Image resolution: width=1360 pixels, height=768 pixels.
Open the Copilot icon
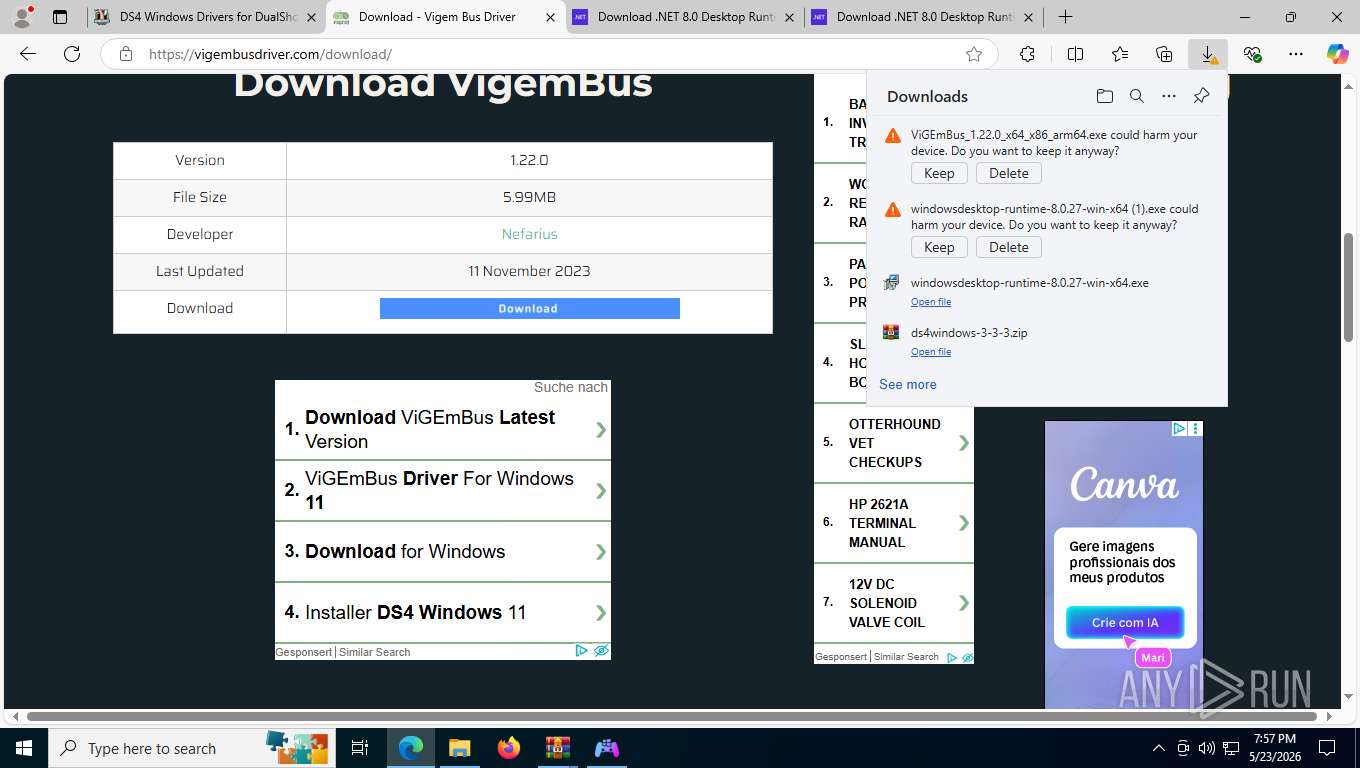(1338, 54)
